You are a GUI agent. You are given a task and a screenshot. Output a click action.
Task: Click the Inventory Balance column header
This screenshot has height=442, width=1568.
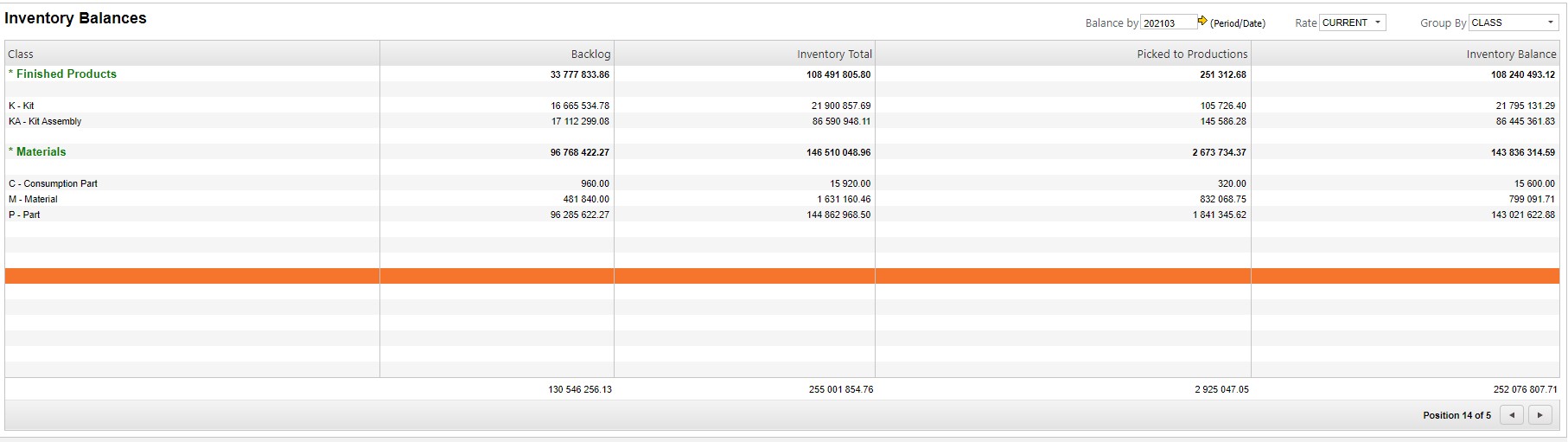coord(1511,54)
